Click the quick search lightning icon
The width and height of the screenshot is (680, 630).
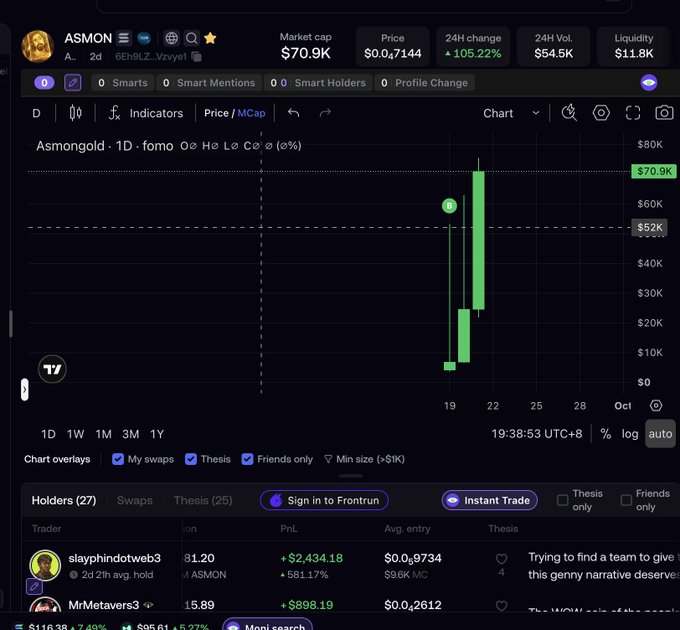click(x=569, y=113)
